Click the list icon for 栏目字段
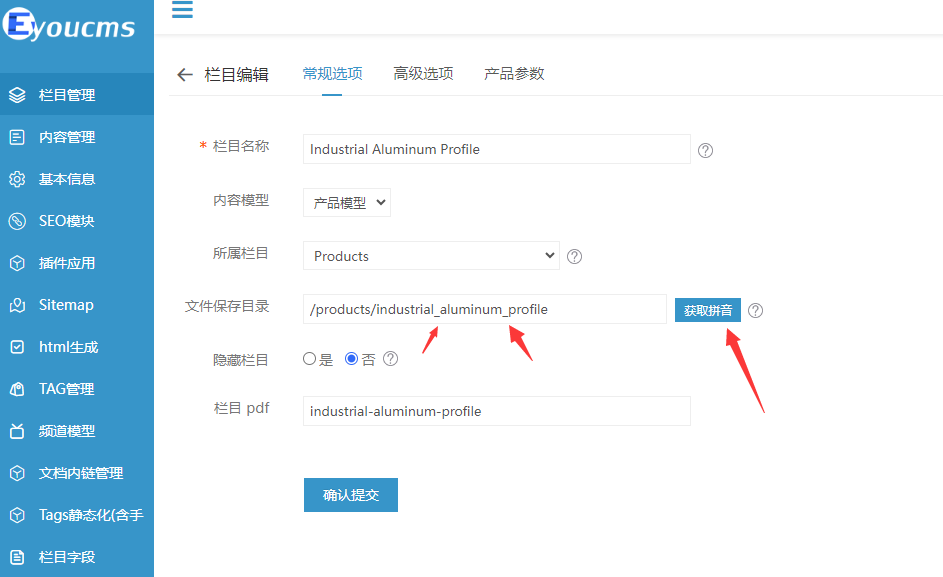This screenshot has width=943, height=577. pos(17,557)
